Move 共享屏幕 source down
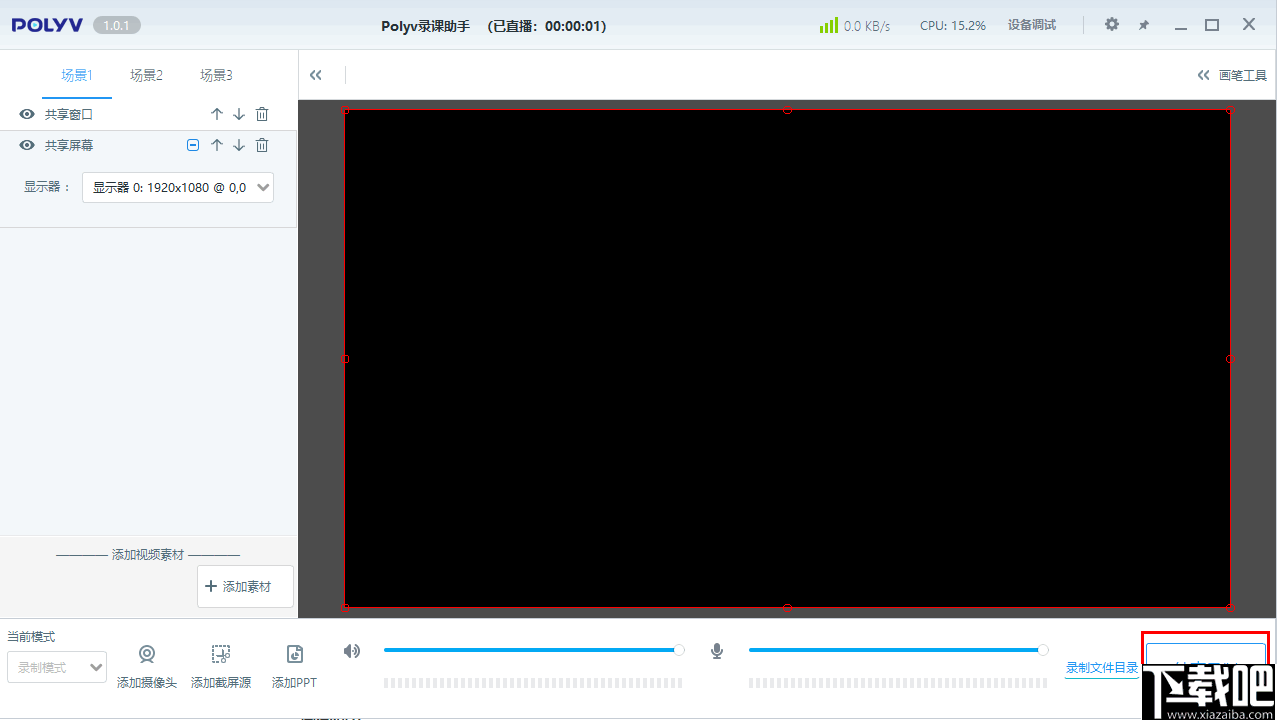The width and height of the screenshot is (1277, 720). pos(239,146)
